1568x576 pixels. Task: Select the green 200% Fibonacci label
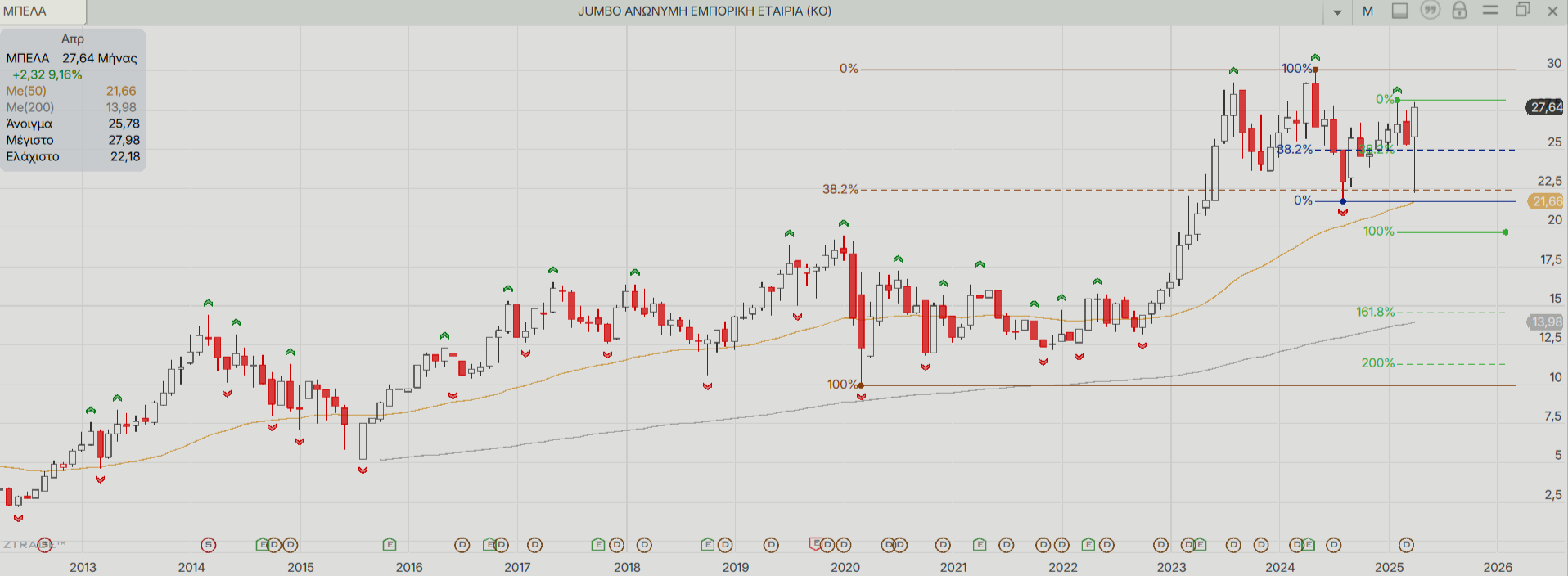[x=1377, y=363]
